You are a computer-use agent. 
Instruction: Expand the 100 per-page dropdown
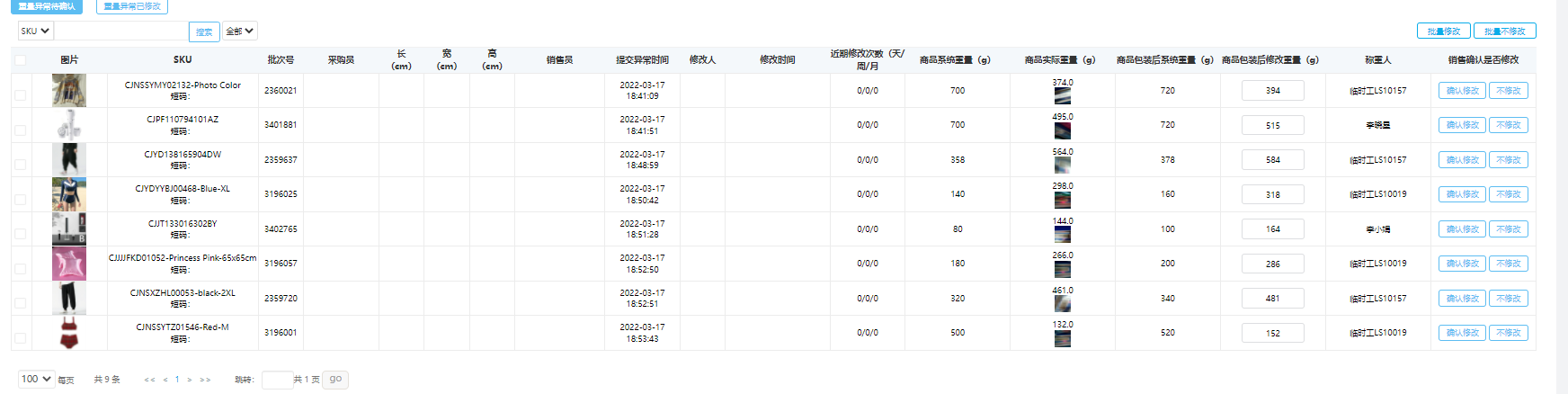(36, 380)
